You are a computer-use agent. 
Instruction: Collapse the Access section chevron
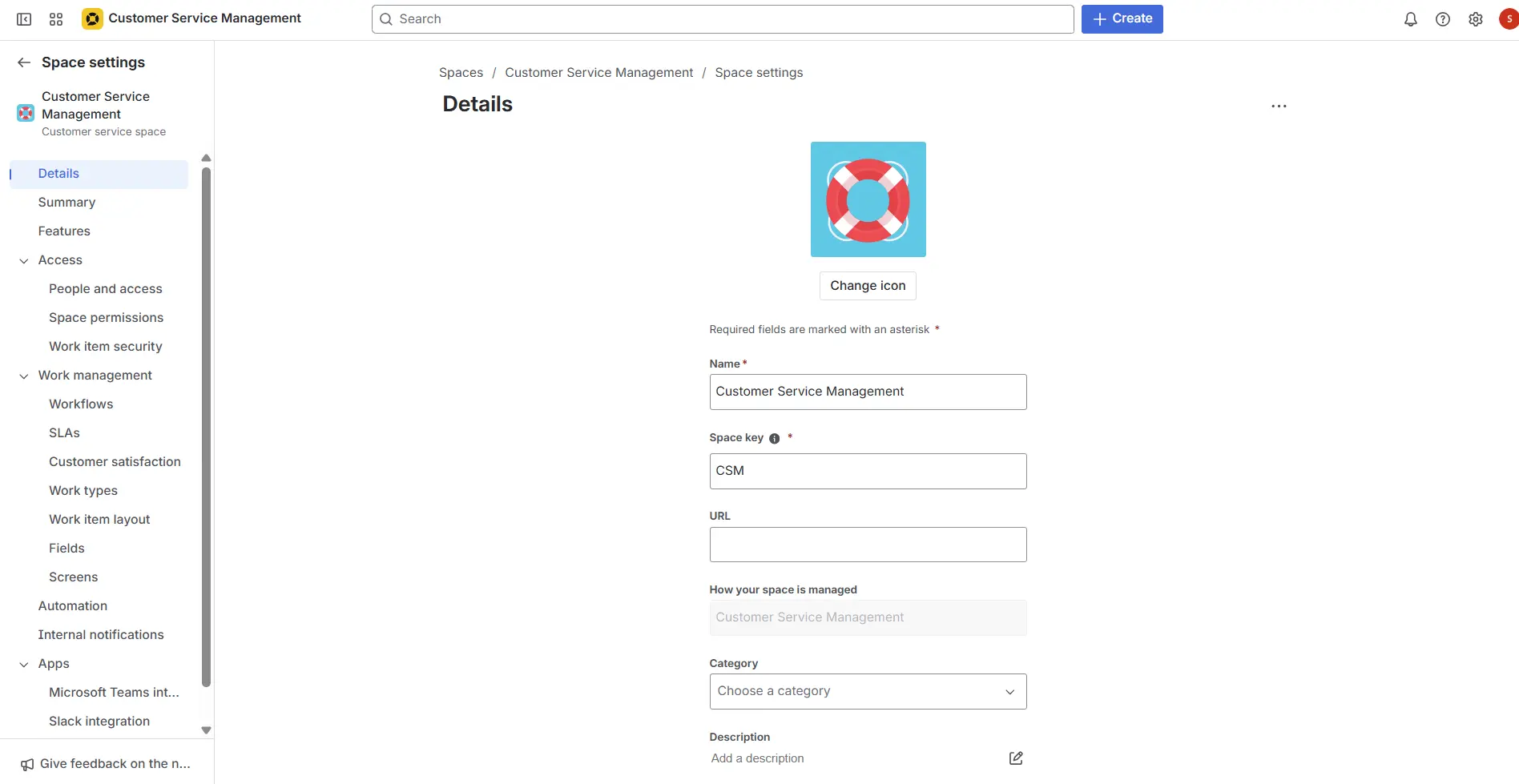24,260
